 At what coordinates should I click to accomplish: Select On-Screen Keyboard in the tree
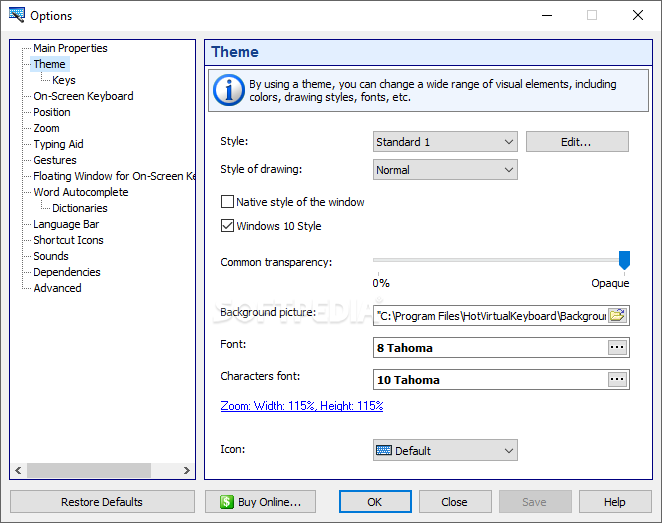pyautogui.click(x=83, y=96)
